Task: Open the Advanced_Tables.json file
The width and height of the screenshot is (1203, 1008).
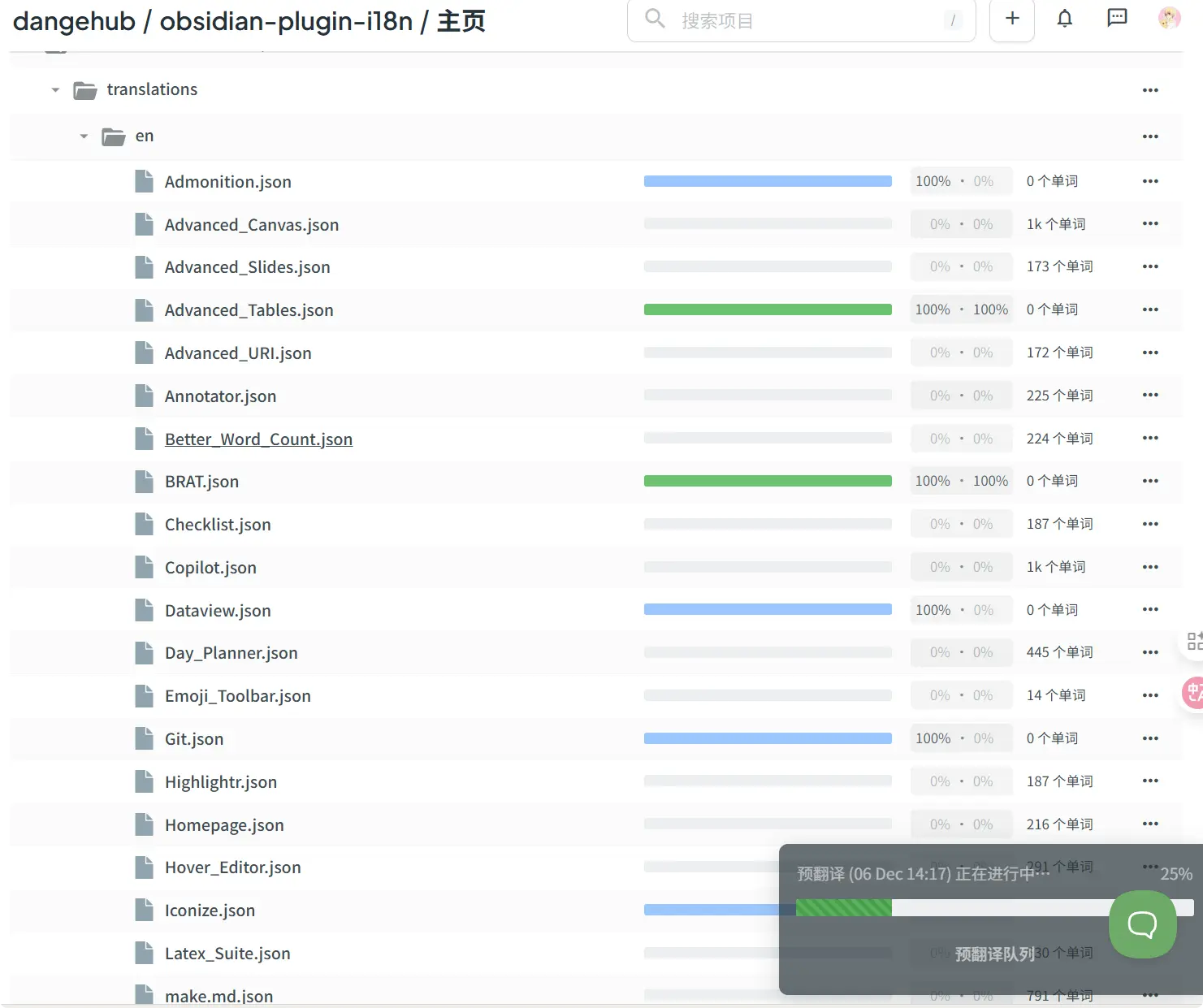Action: pyautogui.click(x=249, y=310)
